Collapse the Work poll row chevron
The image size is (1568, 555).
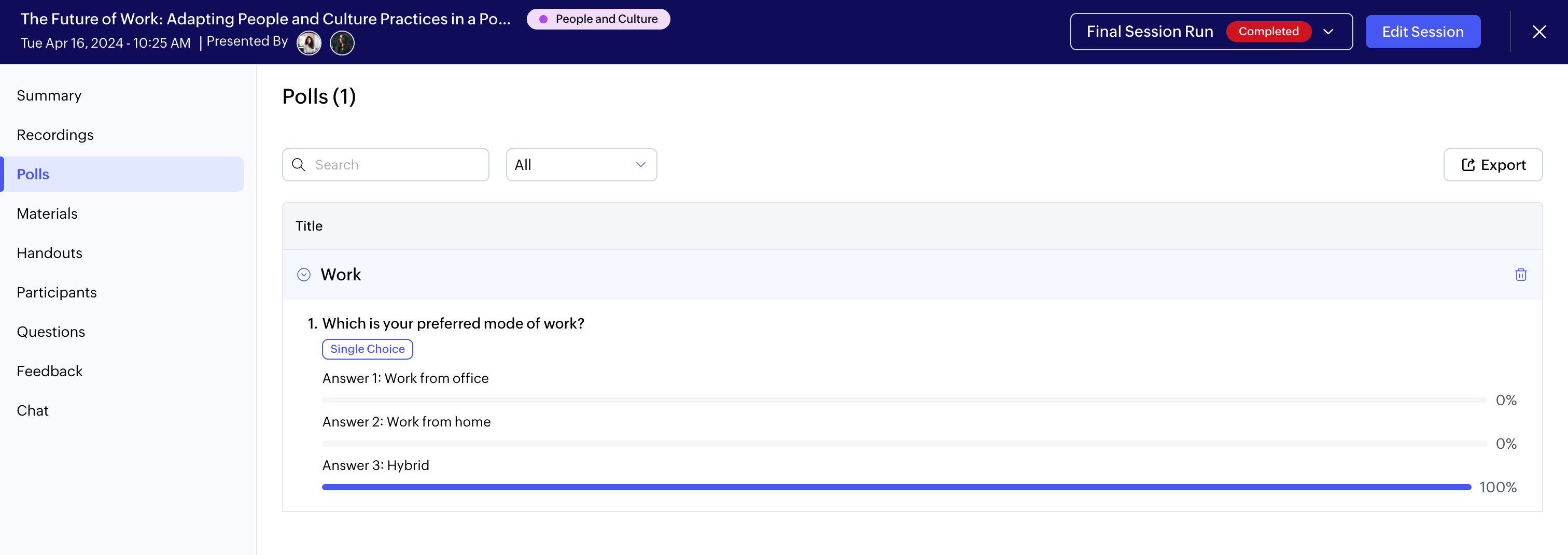(x=304, y=275)
